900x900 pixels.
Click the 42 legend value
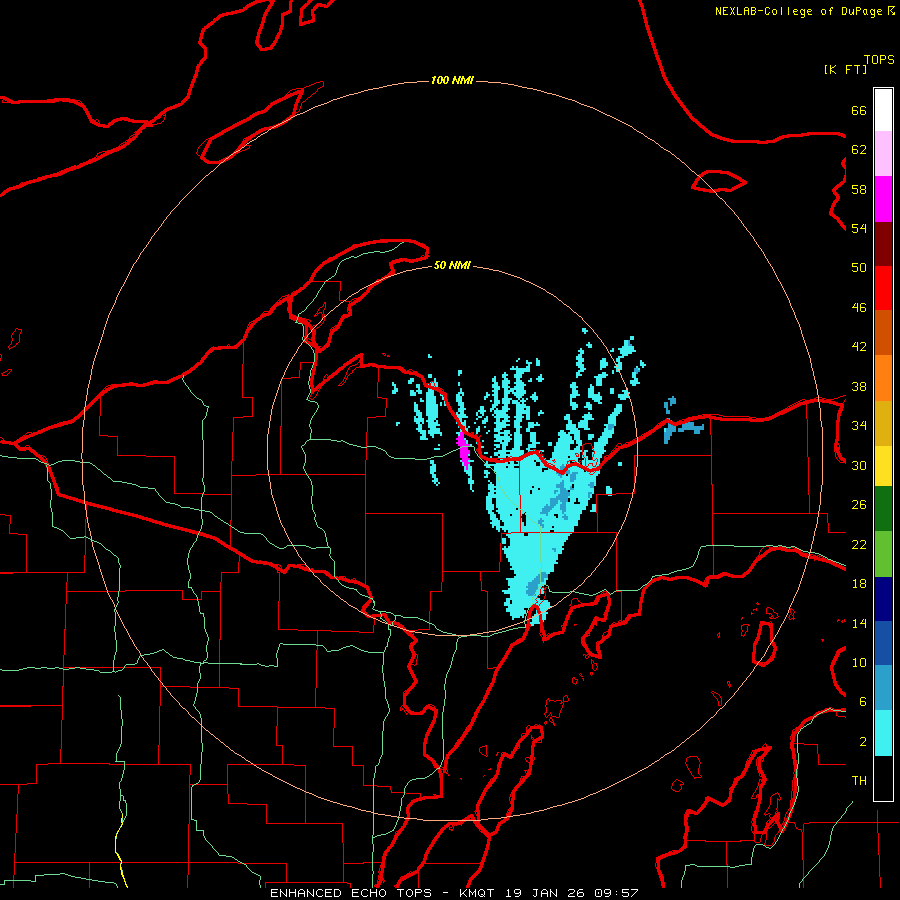(859, 347)
